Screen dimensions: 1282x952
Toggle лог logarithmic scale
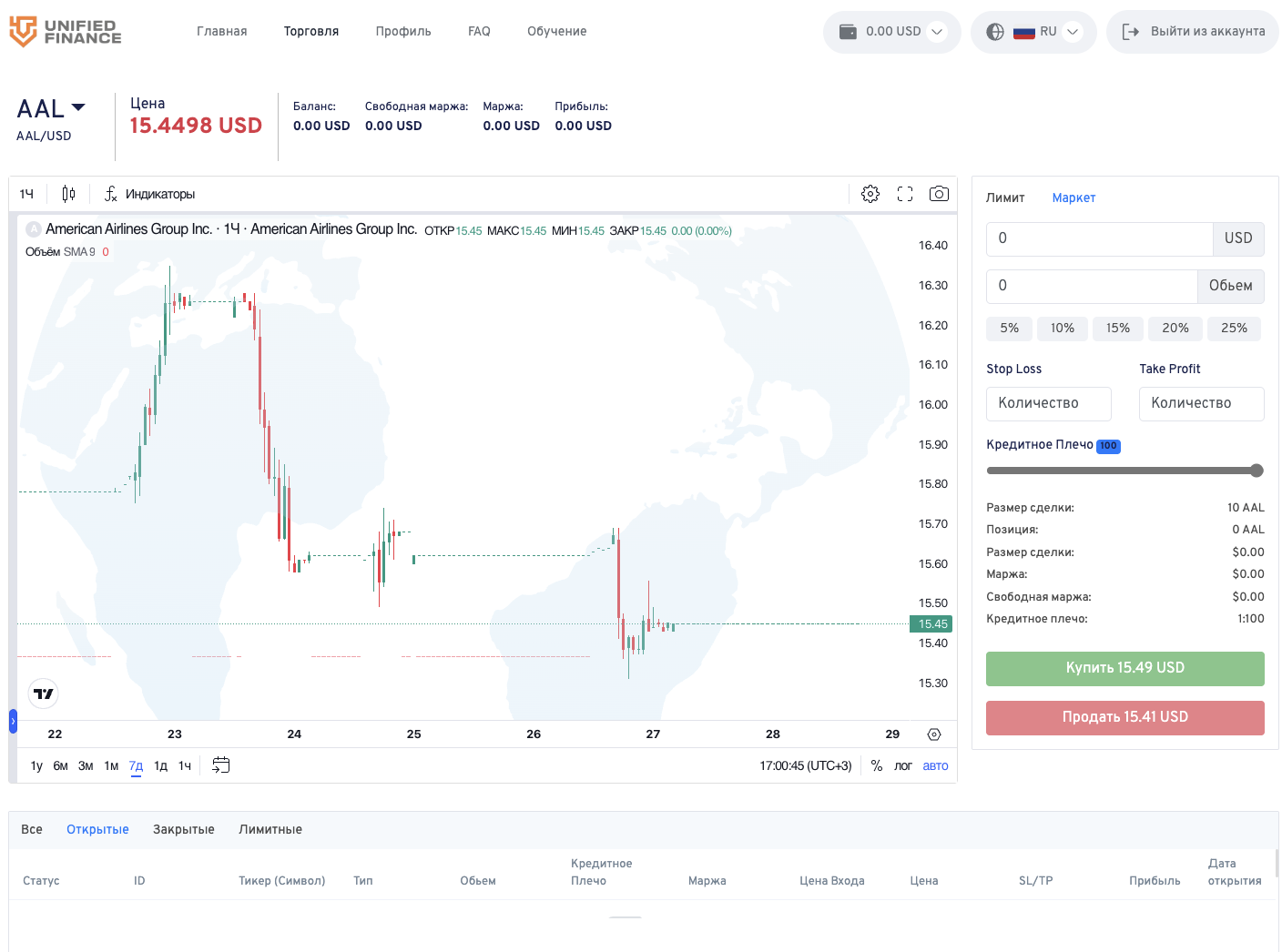(x=902, y=765)
